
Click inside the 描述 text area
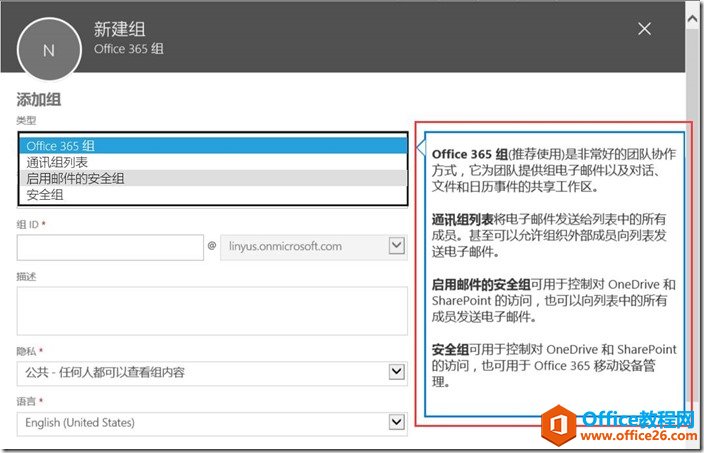pos(212,311)
